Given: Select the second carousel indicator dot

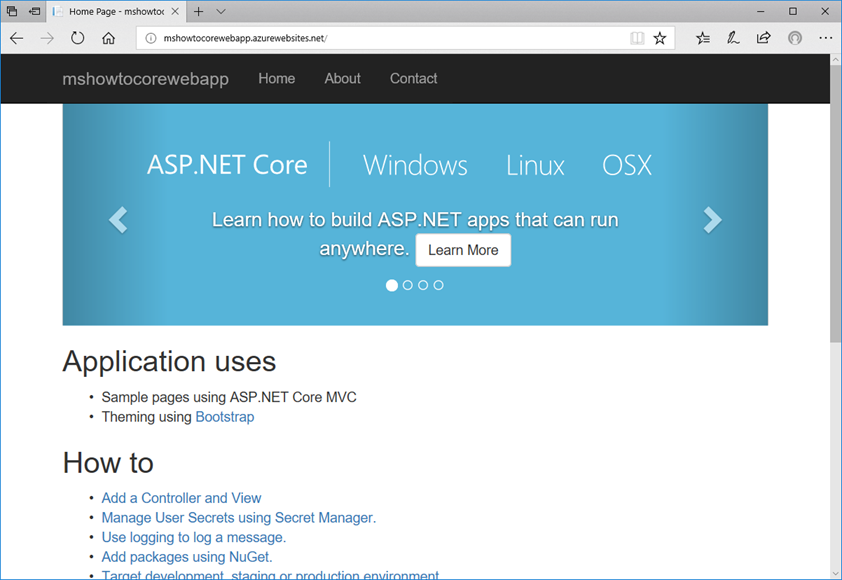Looking at the screenshot, I should [x=408, y=285].
